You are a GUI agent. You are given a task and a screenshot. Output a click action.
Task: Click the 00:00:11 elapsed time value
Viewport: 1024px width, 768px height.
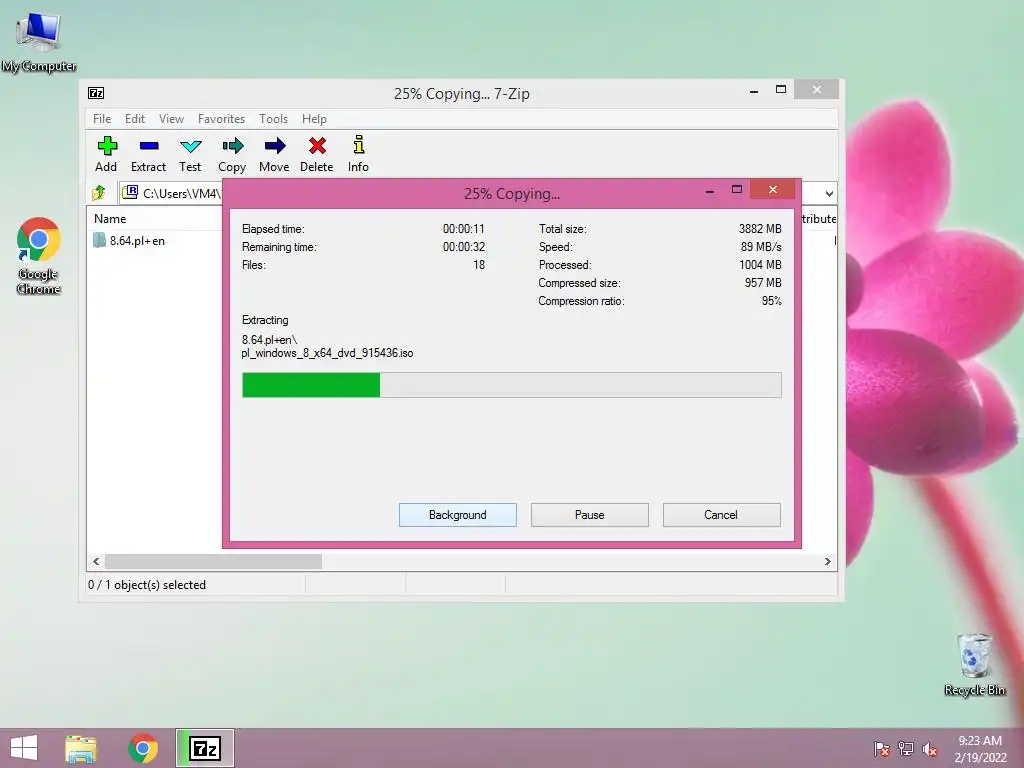[464, 229]
